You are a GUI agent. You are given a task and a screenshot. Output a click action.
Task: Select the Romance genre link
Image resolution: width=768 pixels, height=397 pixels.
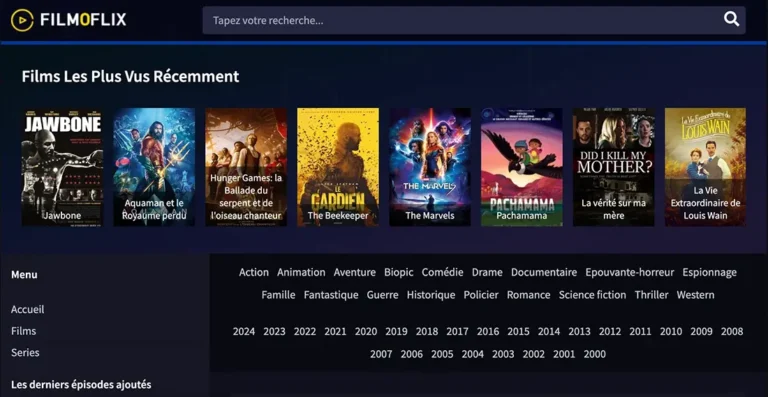click(x=528, y=295)
